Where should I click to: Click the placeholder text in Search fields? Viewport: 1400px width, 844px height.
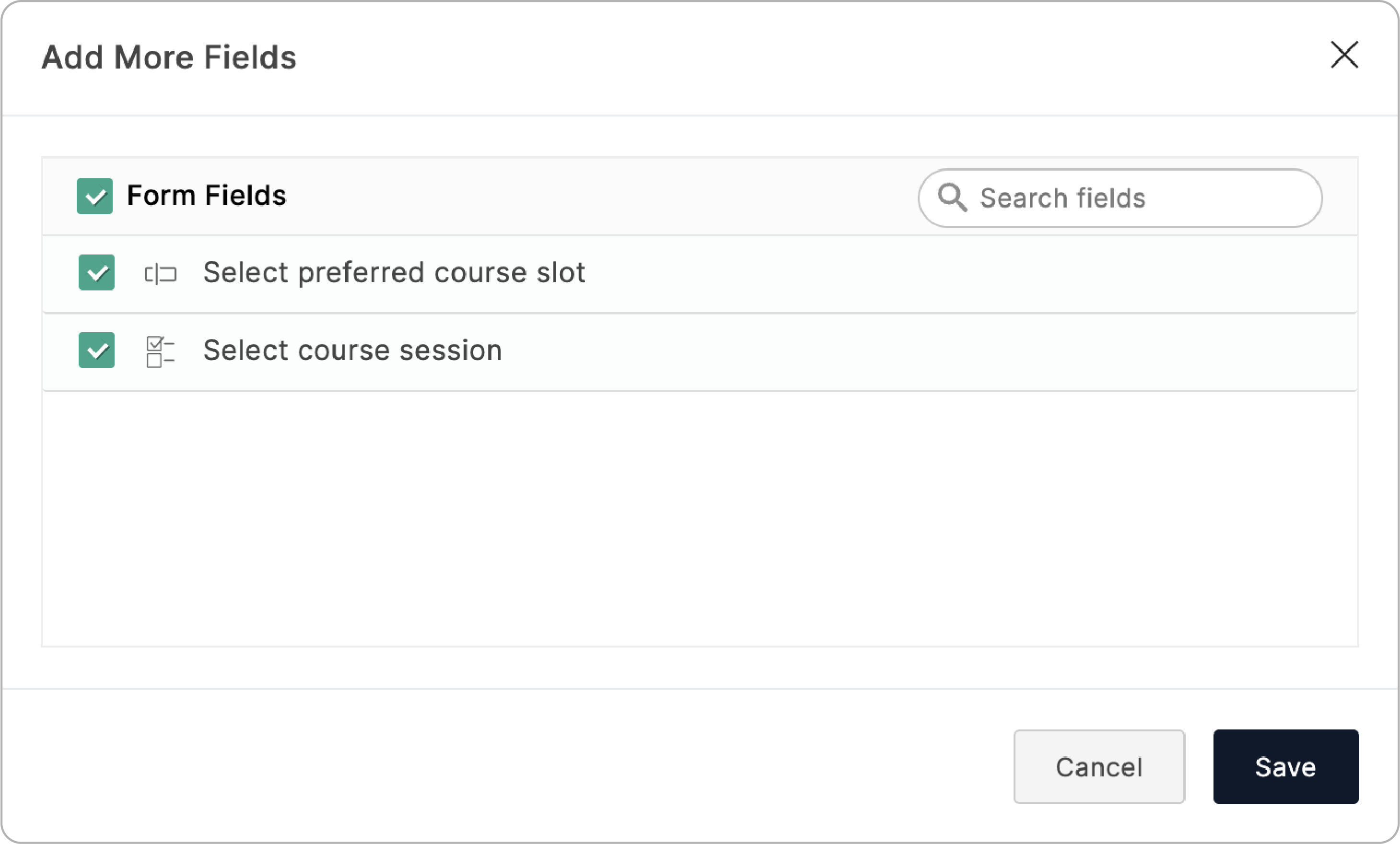pos(1062,198)
